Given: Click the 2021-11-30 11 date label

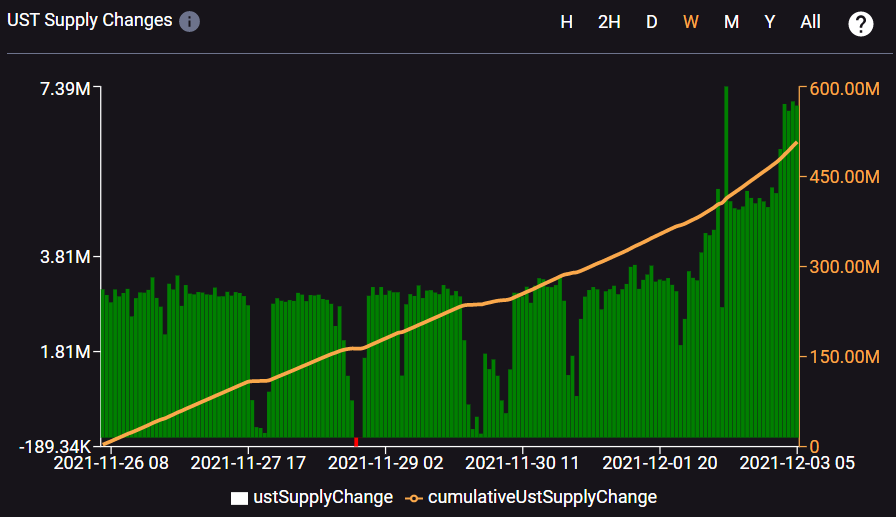Looking at the screenshot, I should (x=522, y=463).
